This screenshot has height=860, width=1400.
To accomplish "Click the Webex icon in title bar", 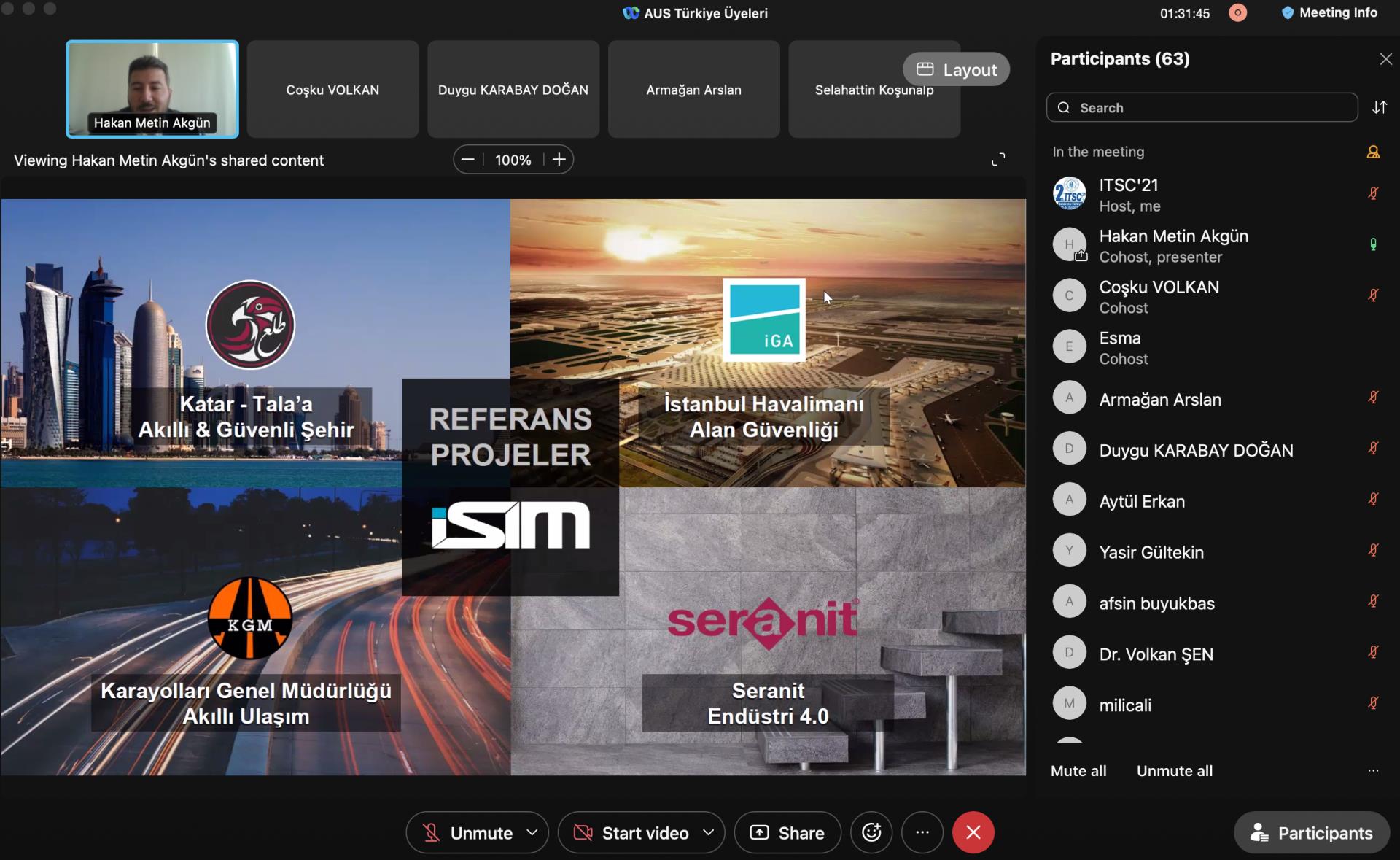I will pos(631,13).
